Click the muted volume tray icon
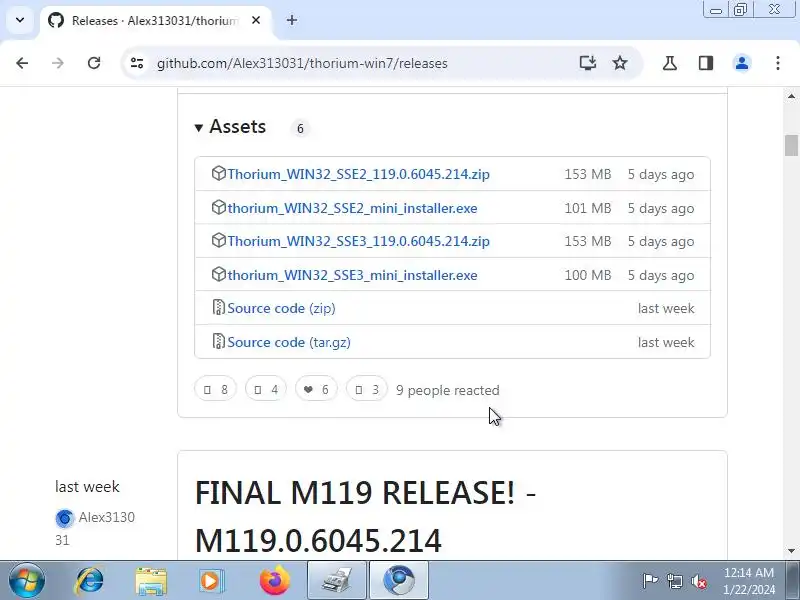800x600 pixels. 699,581
